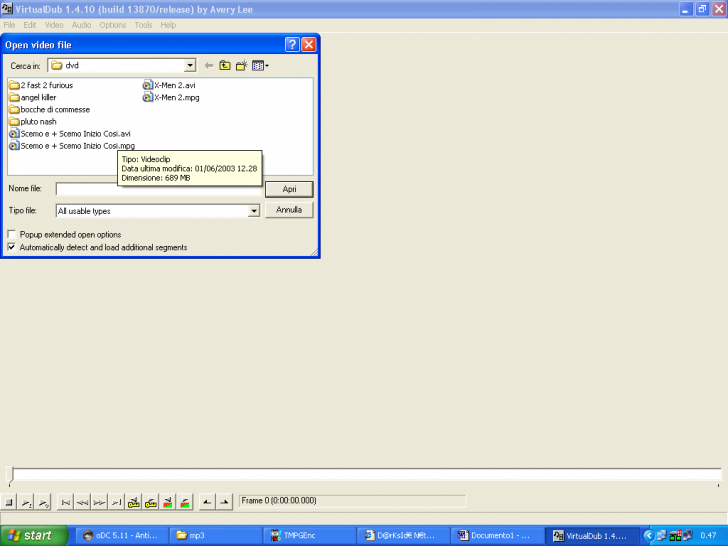The width and height of the screenshot is (728, 546).
Task: Click the Nome file input field
Action: (158, 189)
